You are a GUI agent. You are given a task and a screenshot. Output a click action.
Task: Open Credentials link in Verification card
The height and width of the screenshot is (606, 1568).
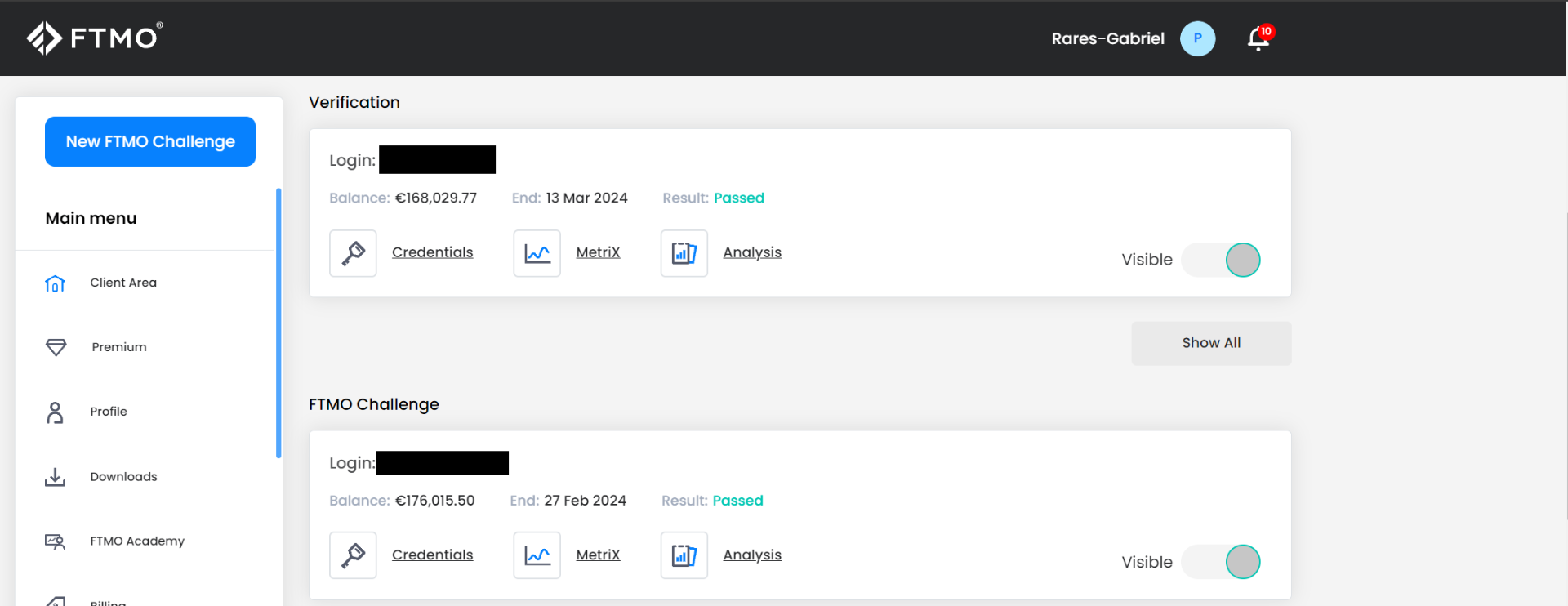(433, 252)
